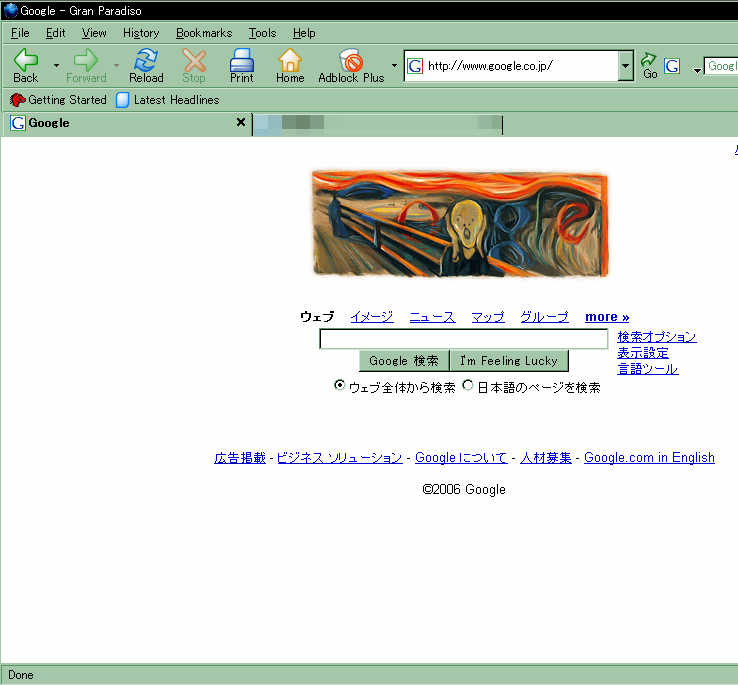738x685 pixels.
Task: Expand the Adblock Plus dropdown arrow
Action: (x=394, y=65)
